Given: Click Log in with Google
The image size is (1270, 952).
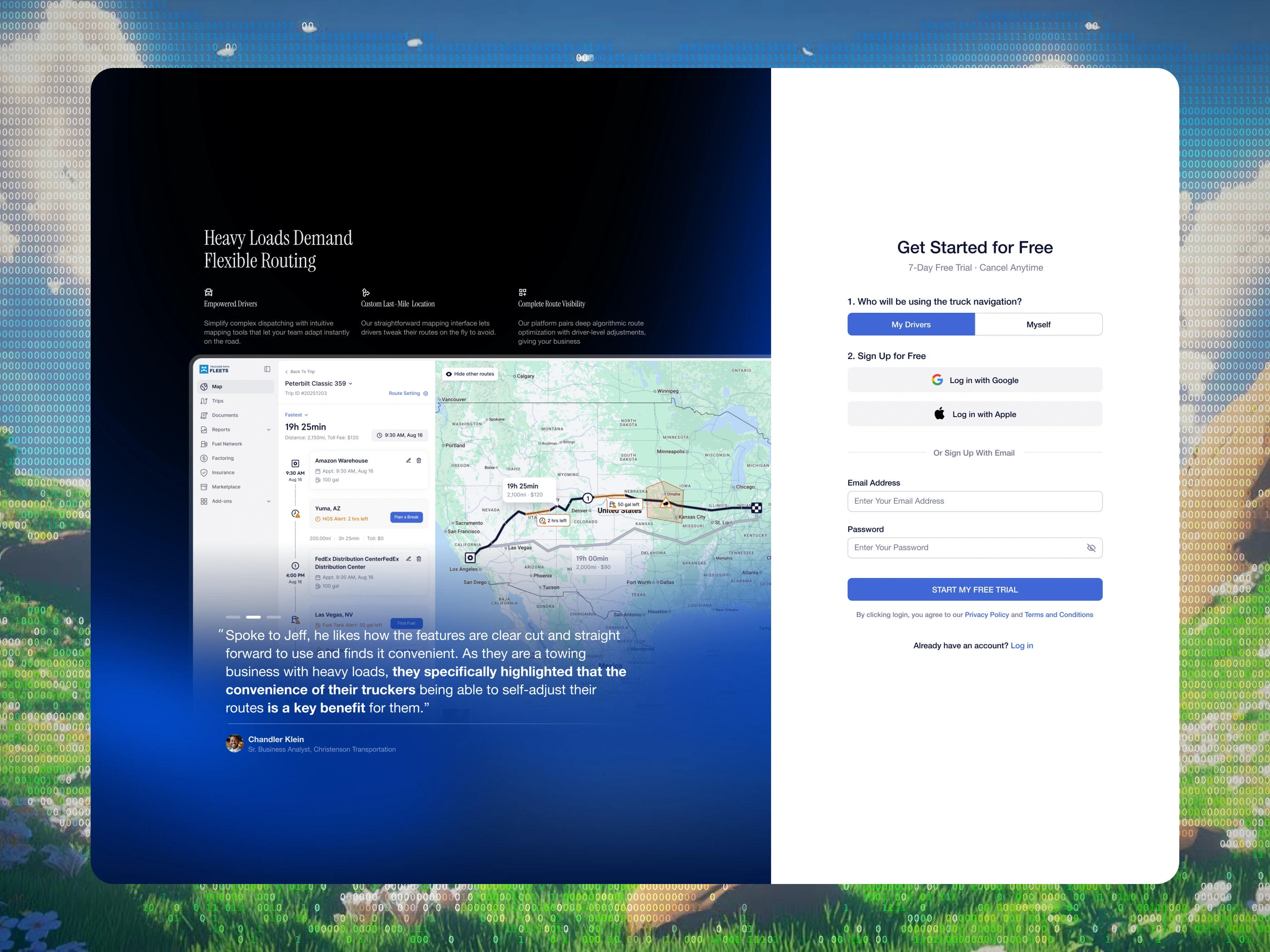Looking at the screenshot, I should point(975,380).
